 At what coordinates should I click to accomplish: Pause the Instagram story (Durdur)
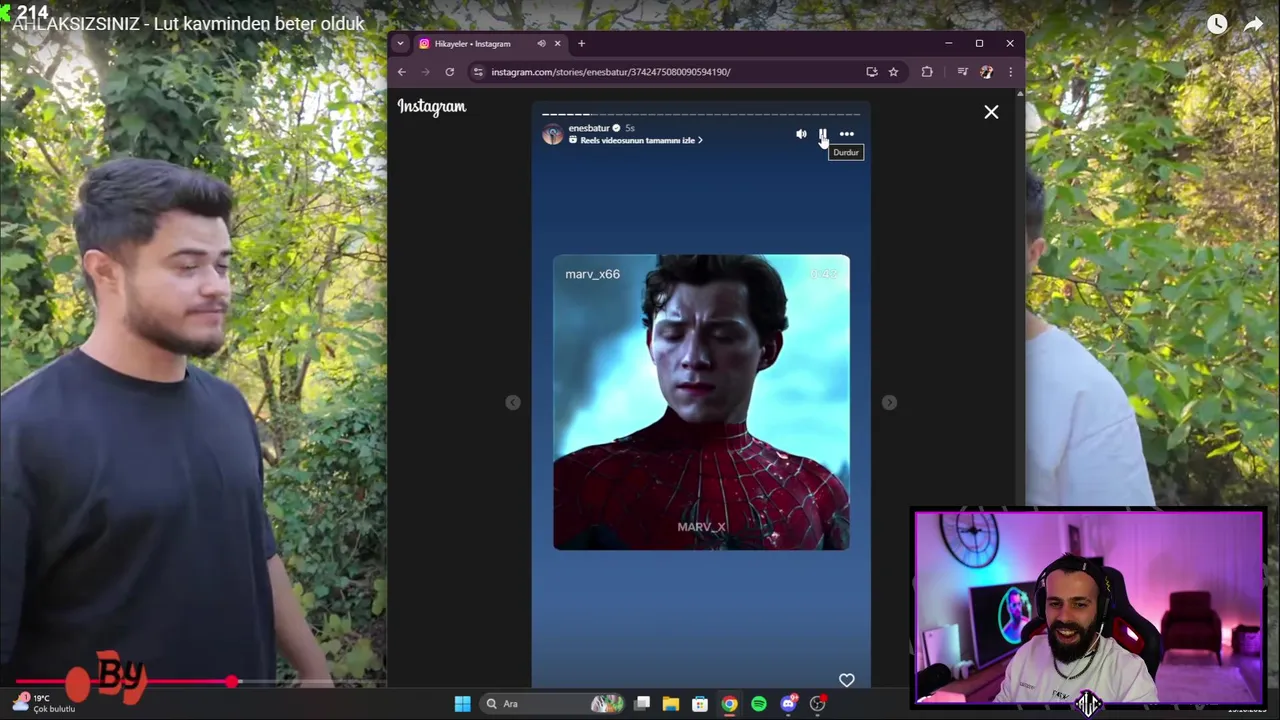823,134
